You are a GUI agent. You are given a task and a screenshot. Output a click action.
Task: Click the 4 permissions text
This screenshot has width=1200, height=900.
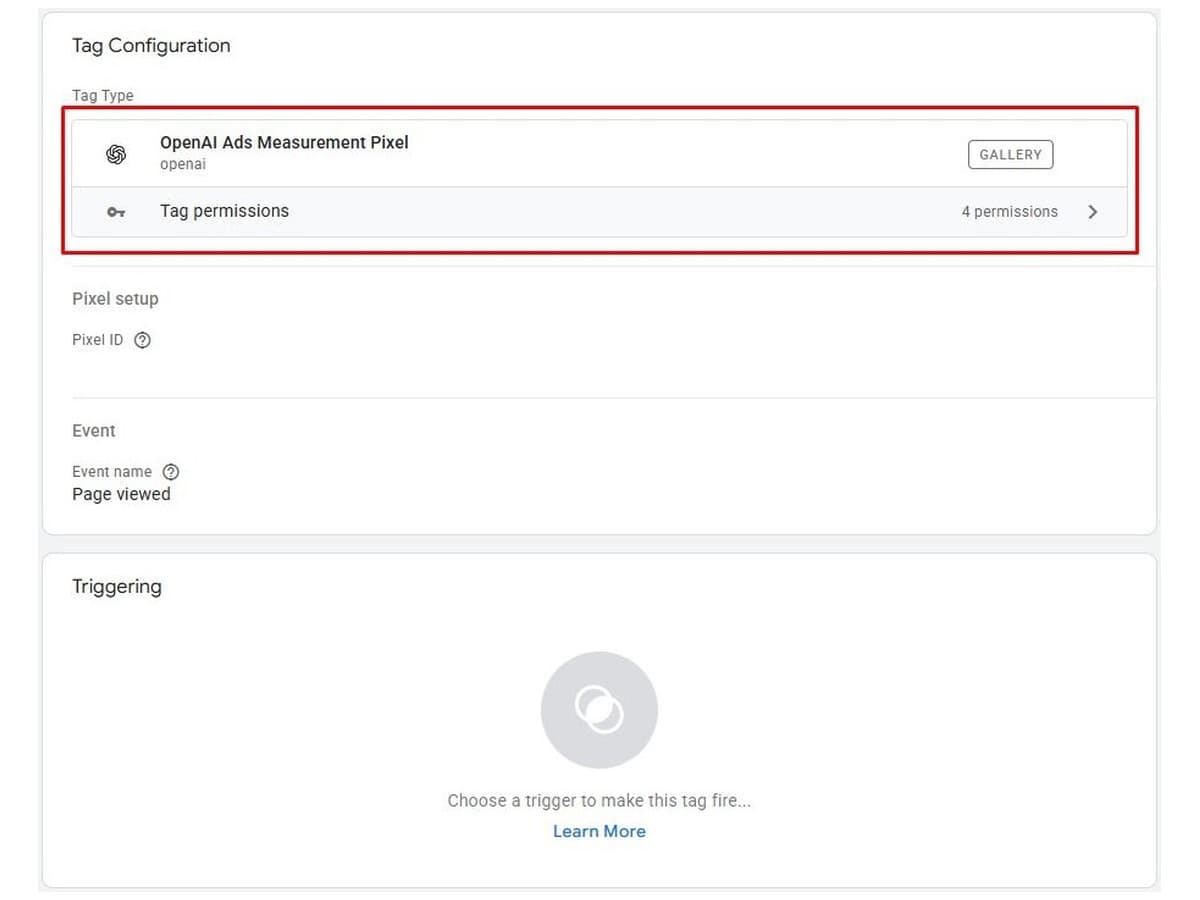(1009, 212)
